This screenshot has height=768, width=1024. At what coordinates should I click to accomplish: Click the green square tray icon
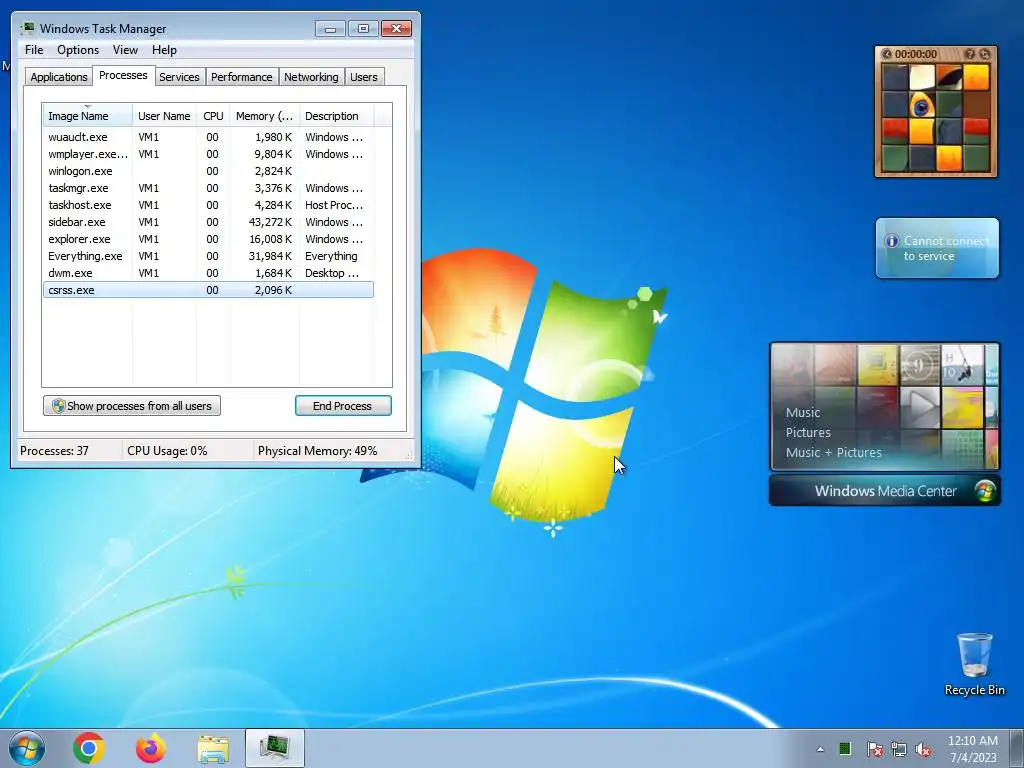tap(845, 748)
